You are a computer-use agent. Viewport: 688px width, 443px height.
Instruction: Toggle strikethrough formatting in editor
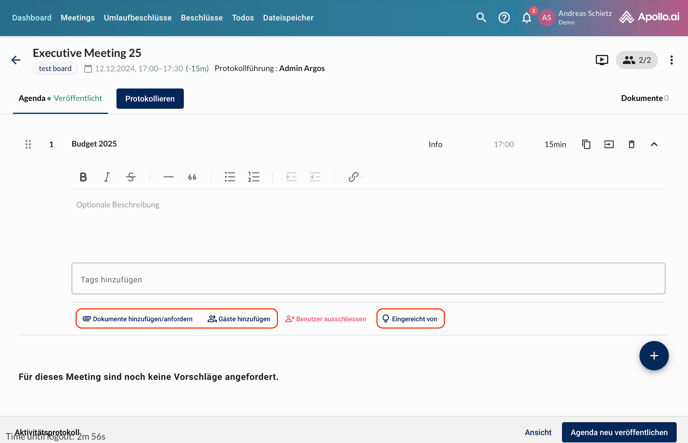[x=131, y=177]
